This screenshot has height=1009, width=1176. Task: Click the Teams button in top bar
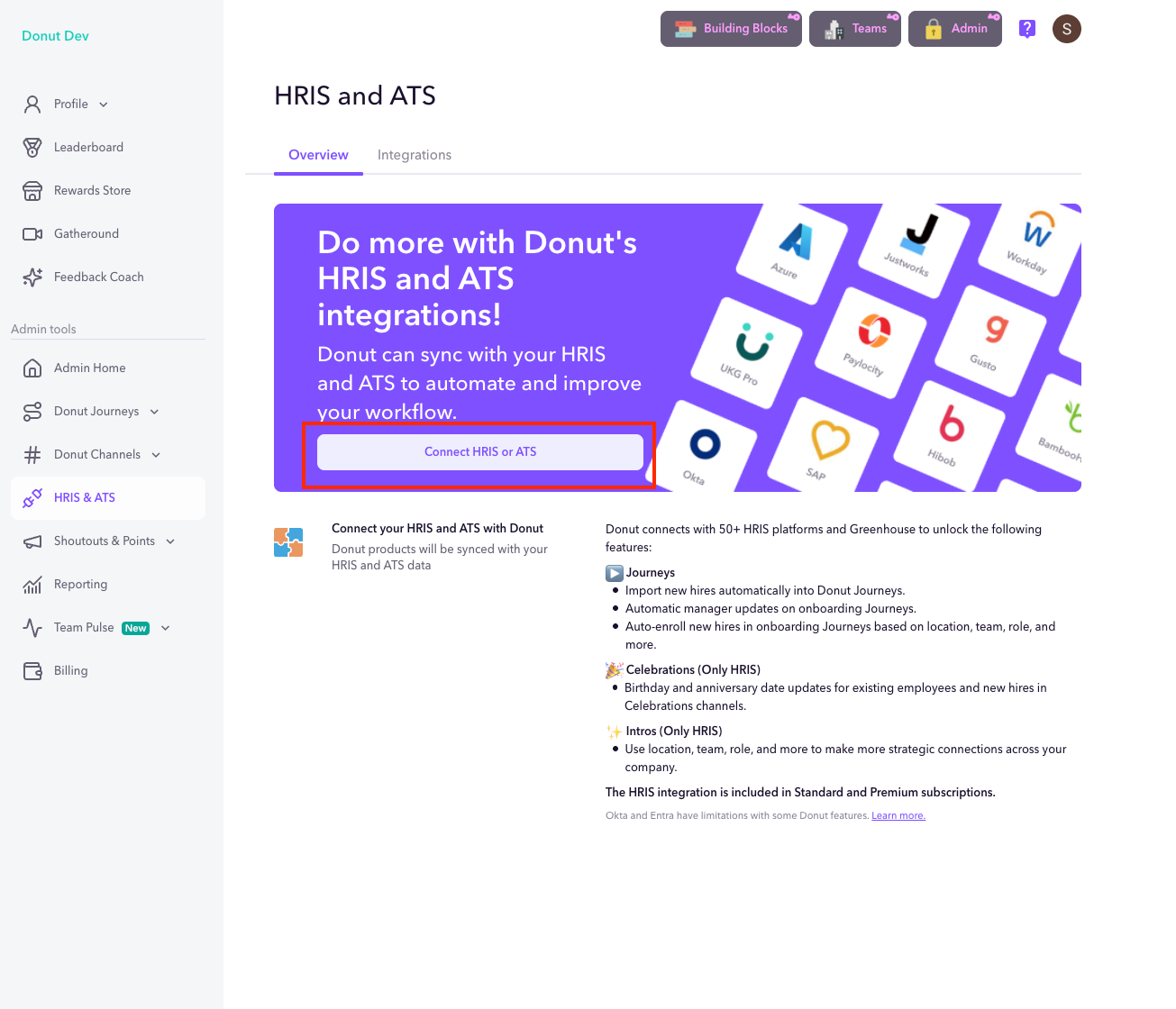point(855,29)
